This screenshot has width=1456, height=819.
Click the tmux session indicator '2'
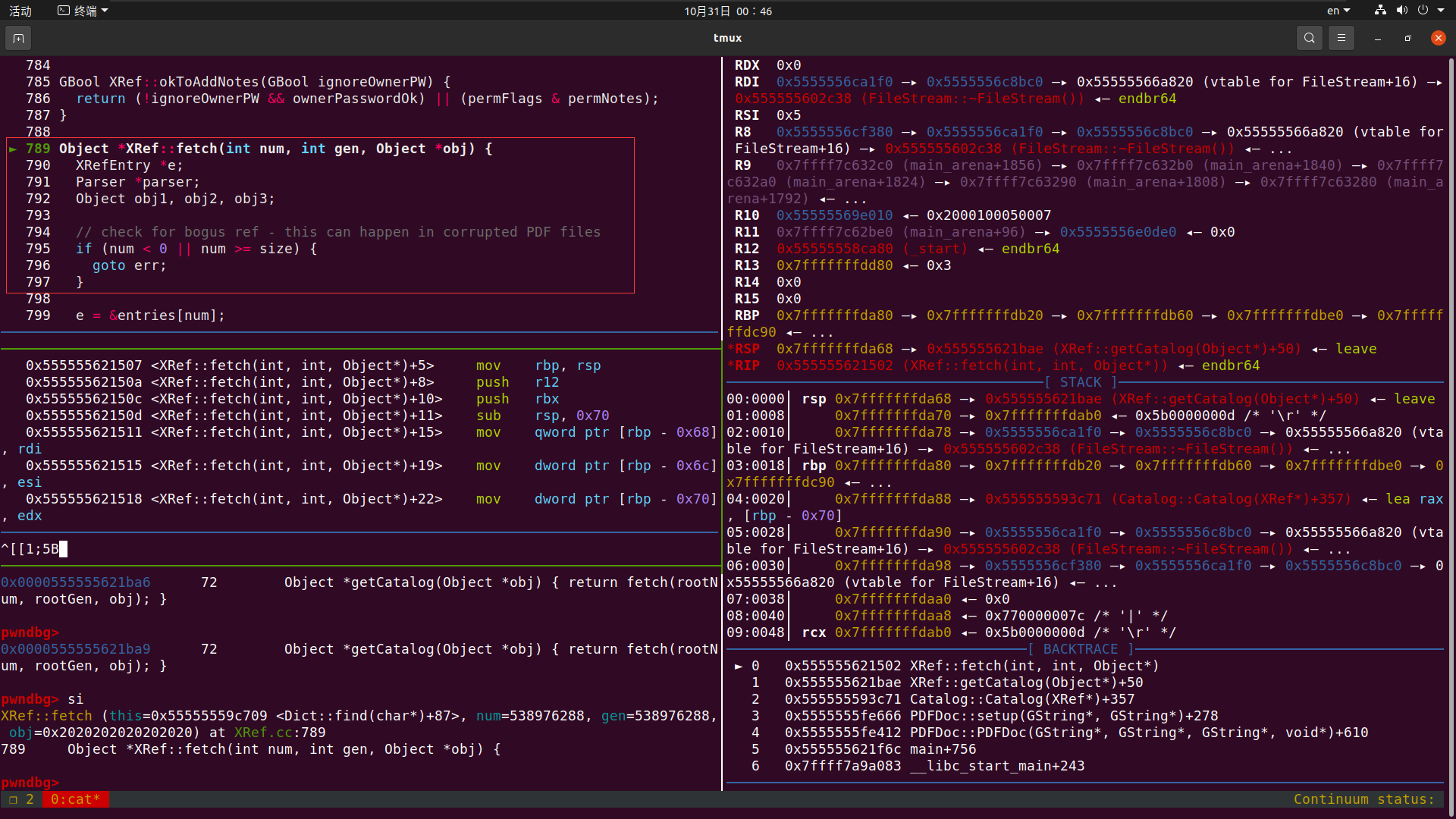(x=30, y=799)
